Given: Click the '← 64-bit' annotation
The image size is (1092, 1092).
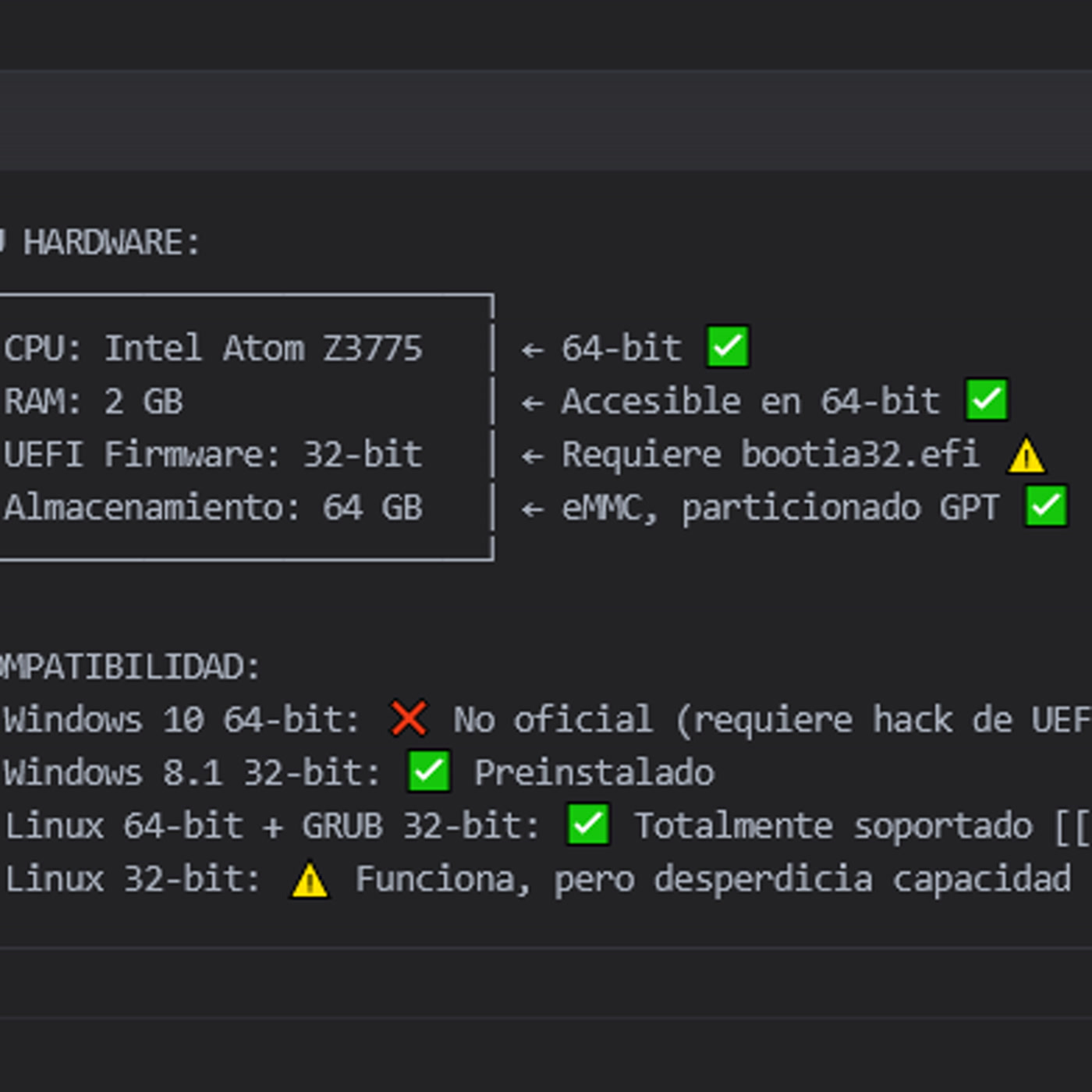Looking at the screenshot, I should point(601,348).
